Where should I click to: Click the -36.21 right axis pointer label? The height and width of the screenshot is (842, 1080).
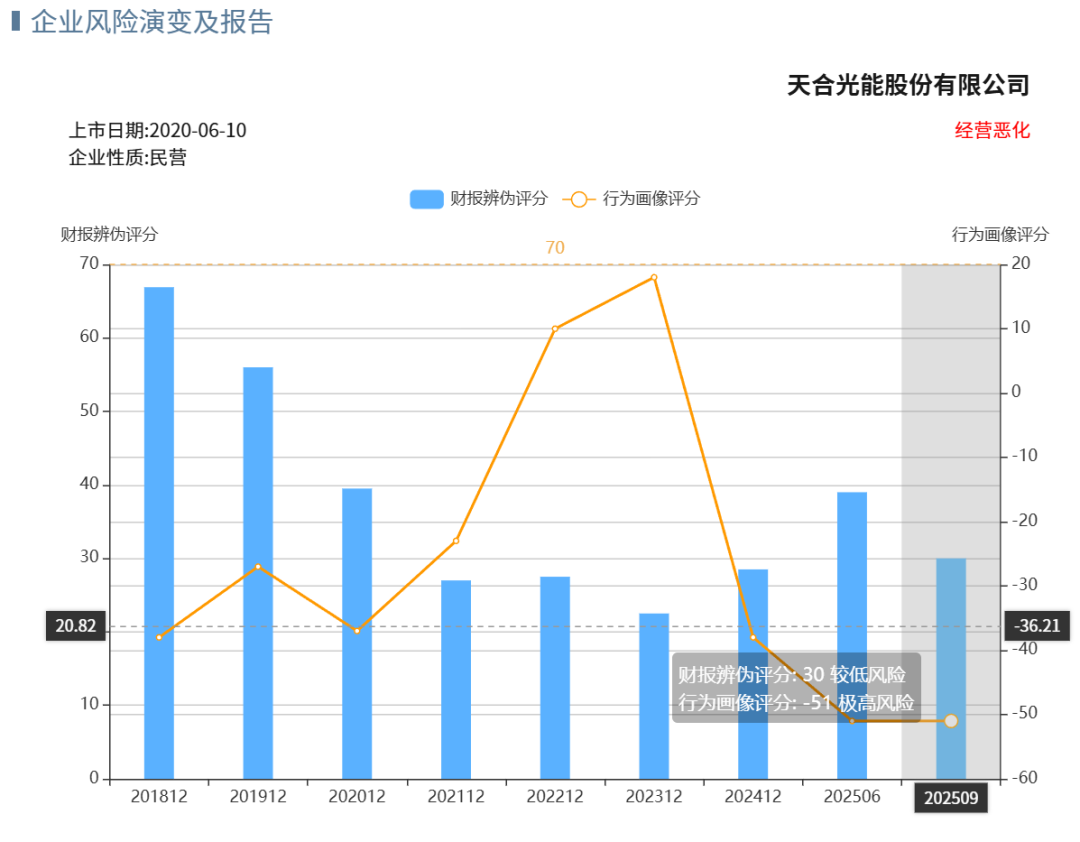1037,626
